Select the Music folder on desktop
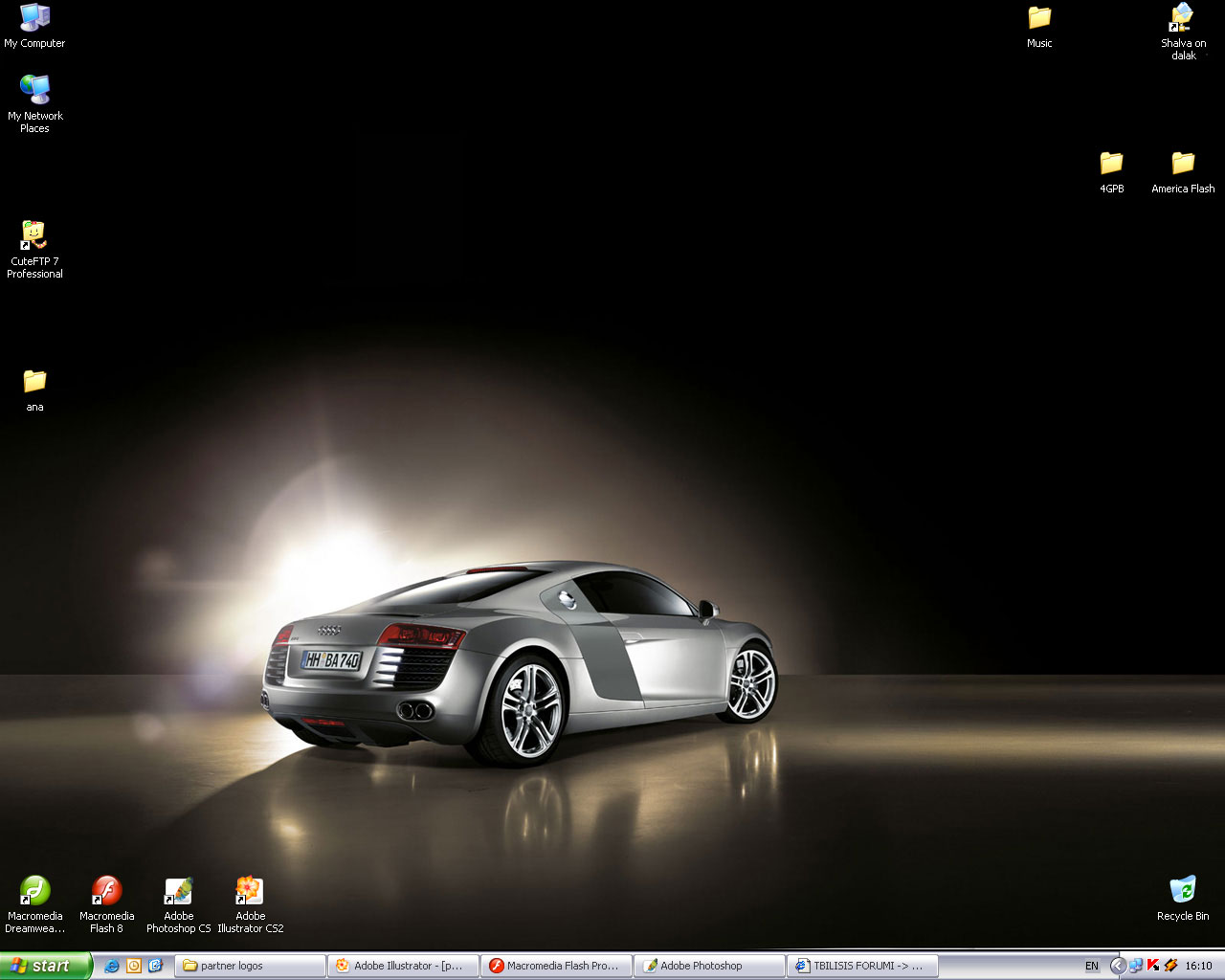 [x=1039, y=26]
